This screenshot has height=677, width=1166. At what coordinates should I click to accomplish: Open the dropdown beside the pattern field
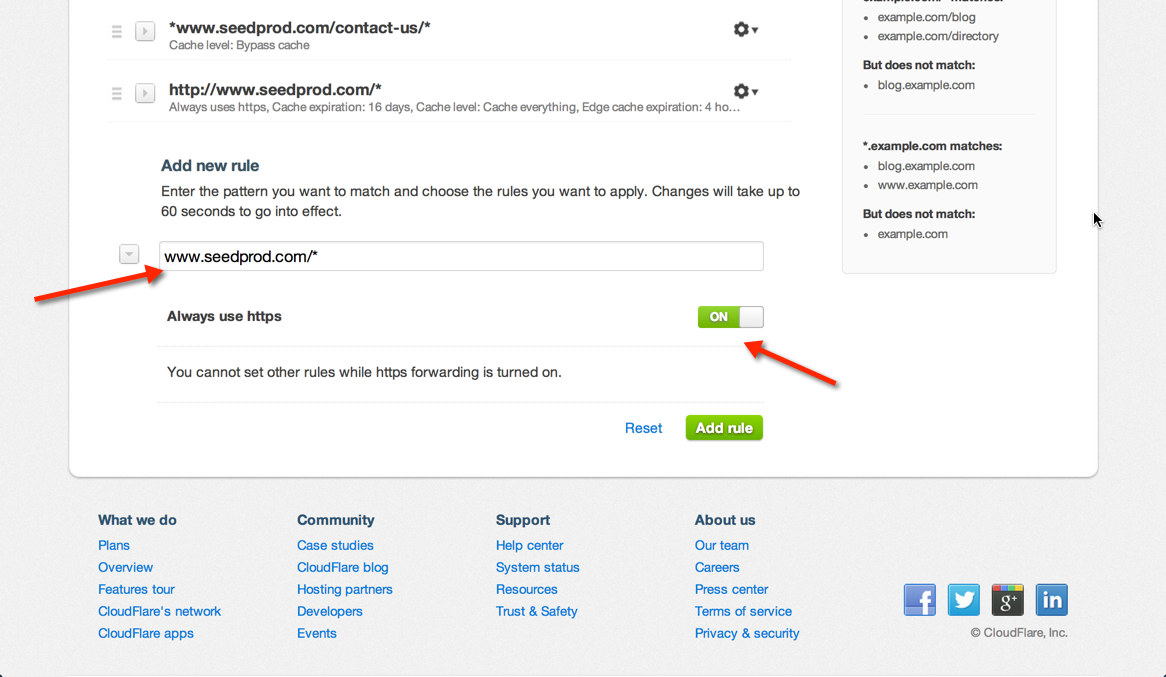[x=129, y=254]
